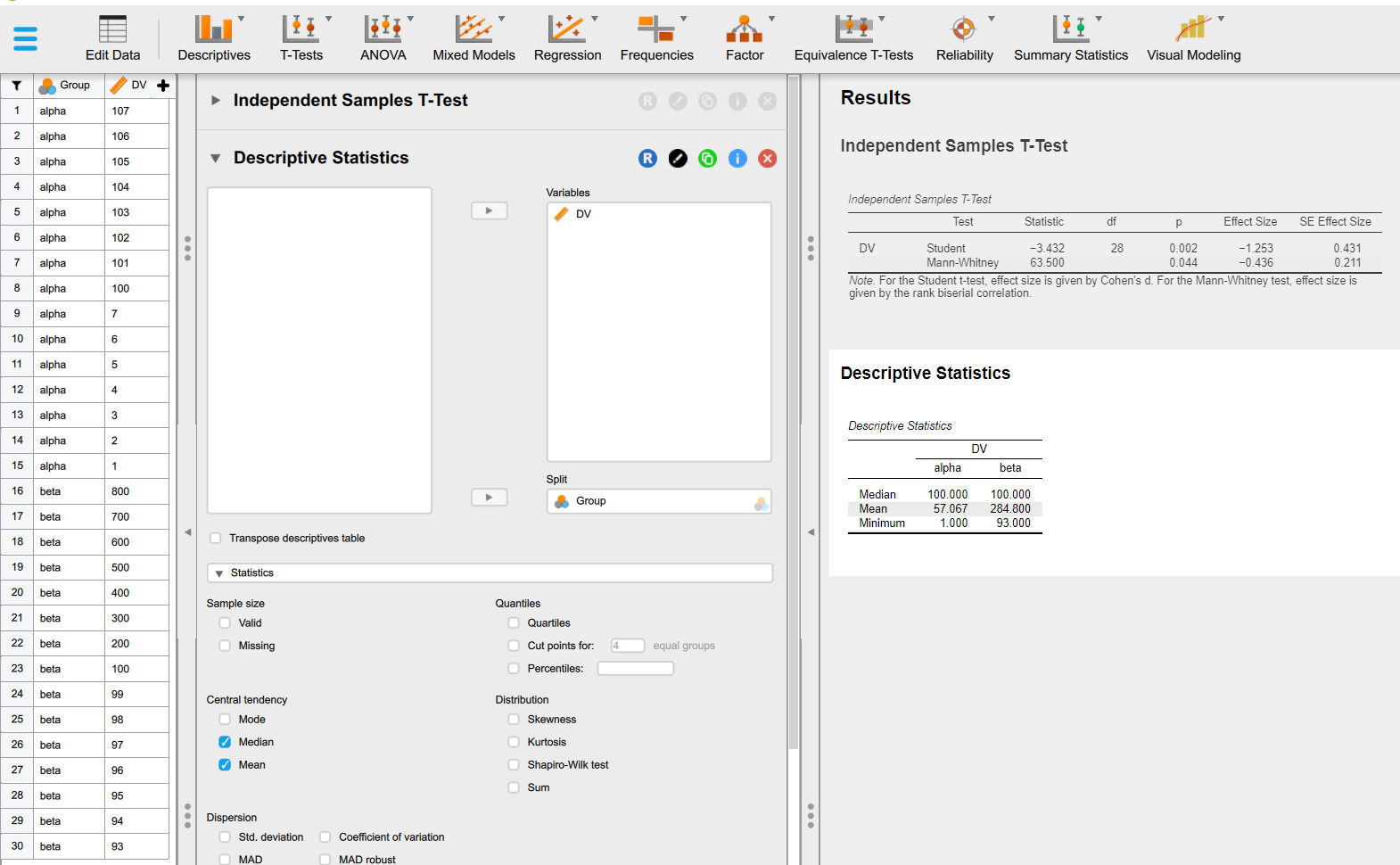Screen dimensions: 1400x865
Task: Enable Transpose descriptives table
Action: [x=215, y=539]
